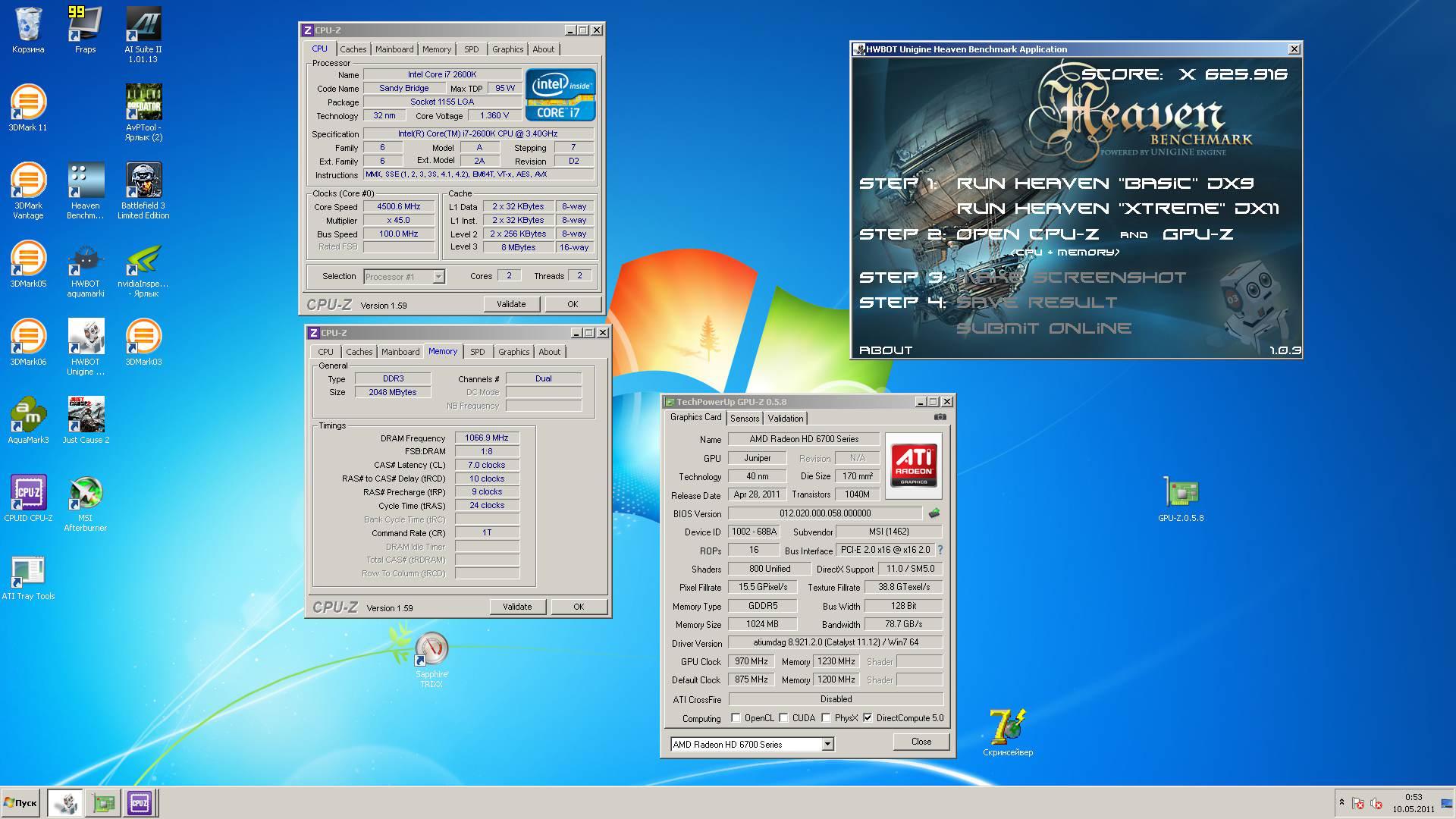This screenshot has width=1456, height=819.
Task: Click the Bus Interface question mark icon
Action: click(940, 550)
